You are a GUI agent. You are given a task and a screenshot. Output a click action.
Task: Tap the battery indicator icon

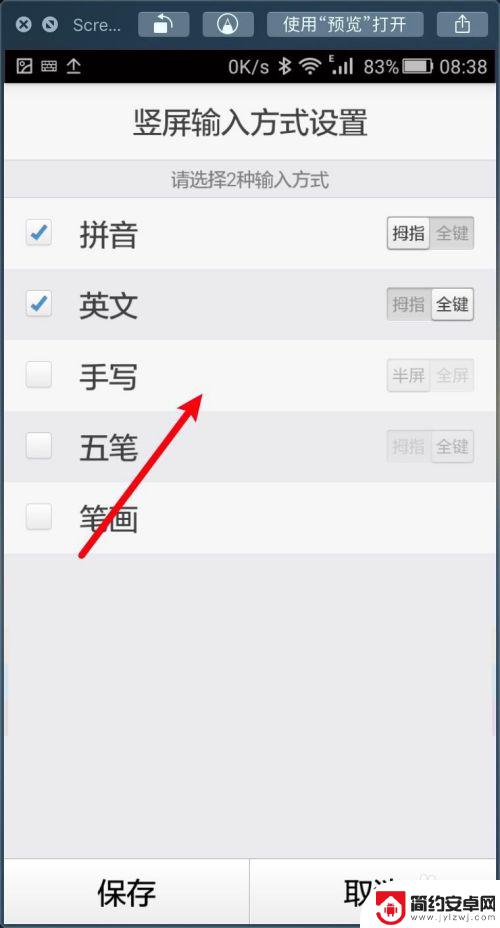click(418, 66)
